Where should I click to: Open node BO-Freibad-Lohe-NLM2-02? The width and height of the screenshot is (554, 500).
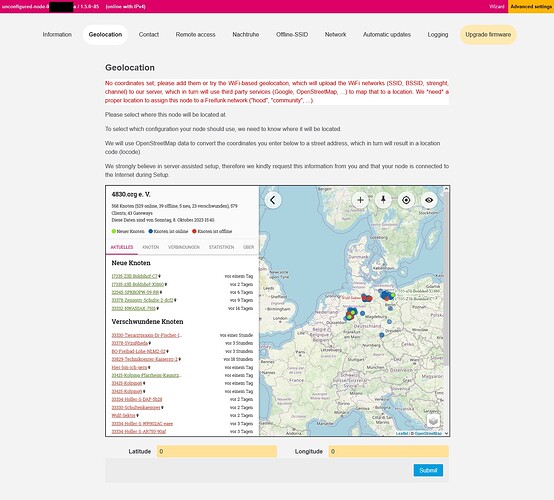138,351
